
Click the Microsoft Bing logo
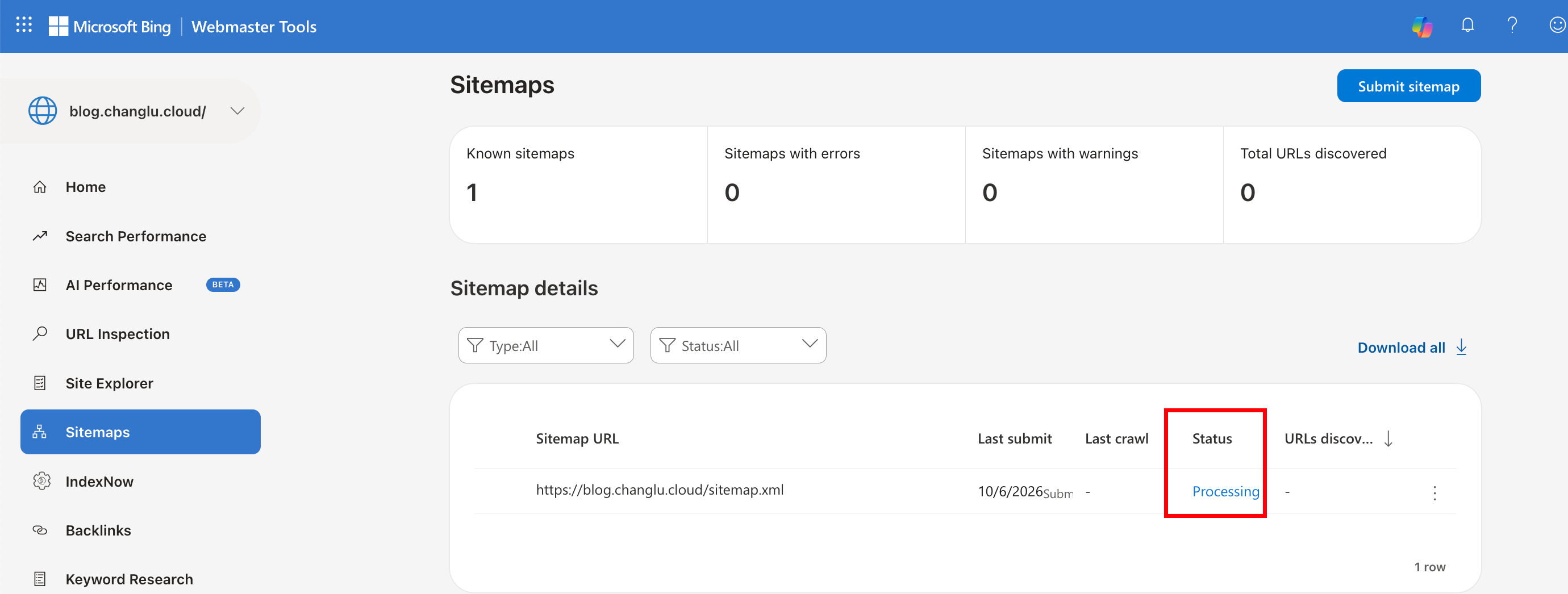point(110,26)
